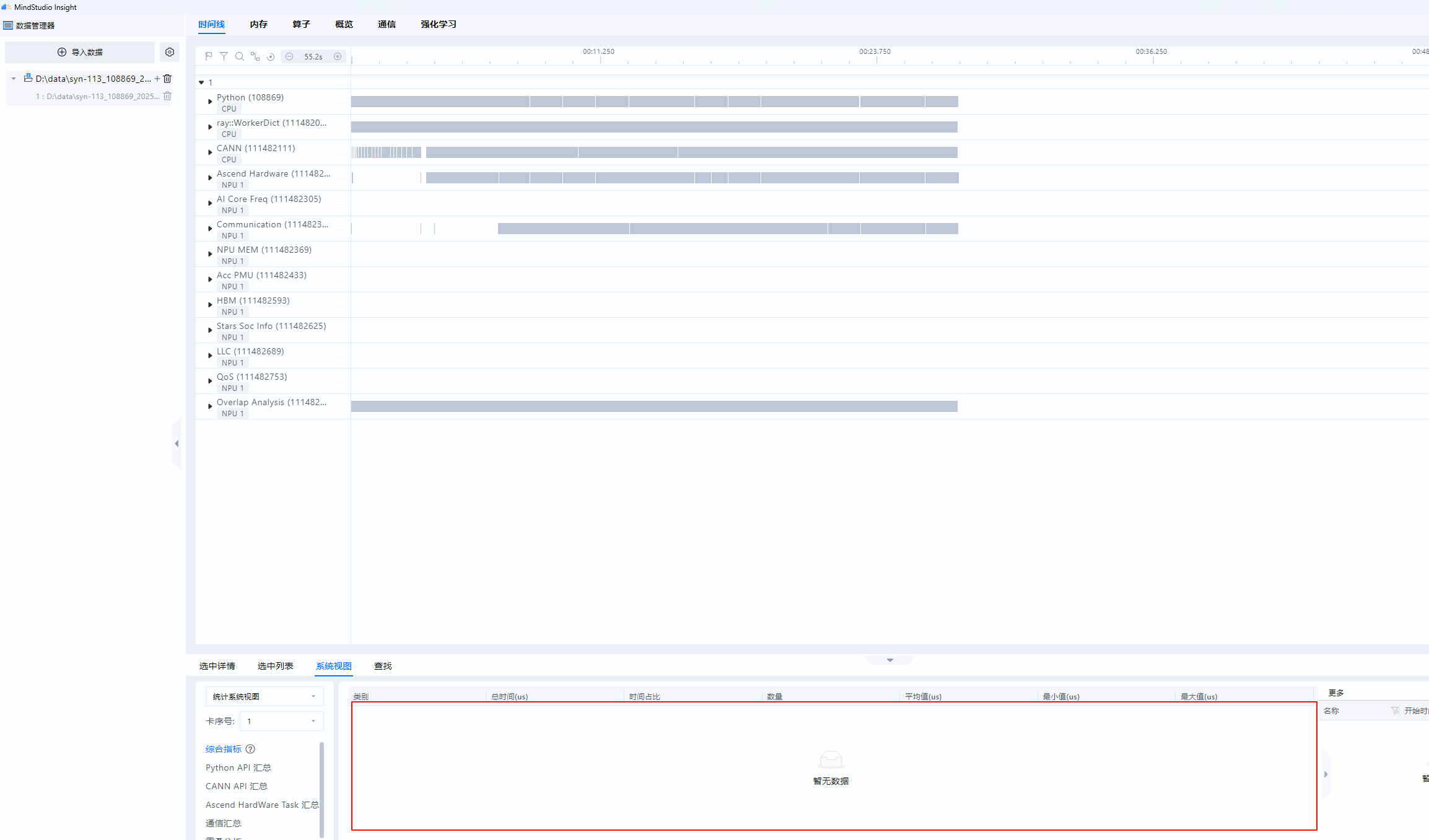Expand the Acc PMU (111482433) row

(x=210, y=279)
